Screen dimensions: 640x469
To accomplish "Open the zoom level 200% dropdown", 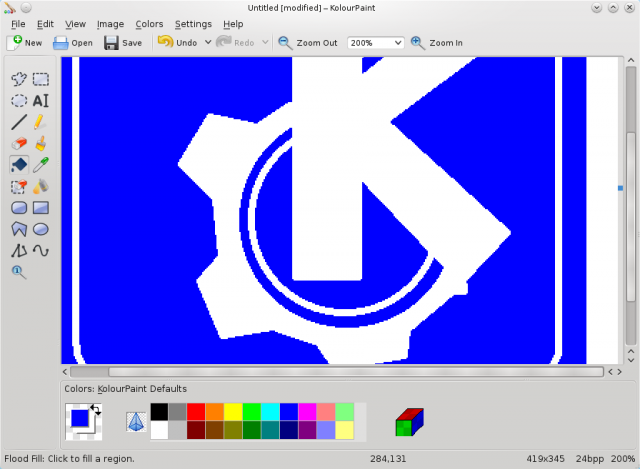I will click(x=375, y=43).
